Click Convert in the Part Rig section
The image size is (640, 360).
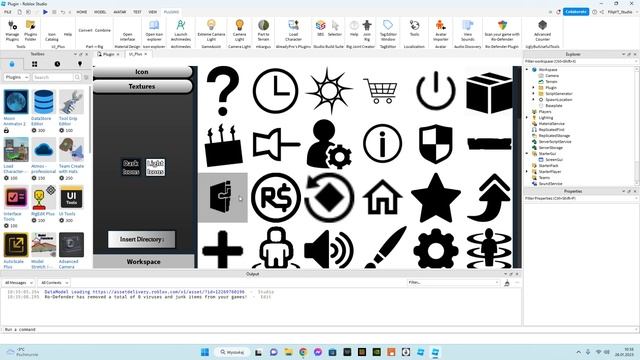[x=85, y=30]
